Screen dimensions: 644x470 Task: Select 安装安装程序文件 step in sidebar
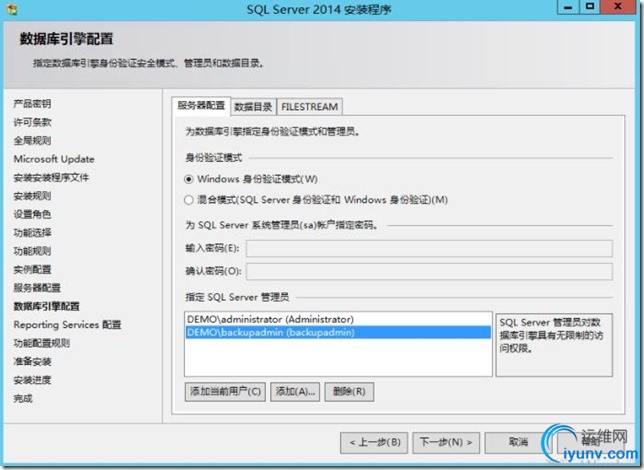(51, 177)
